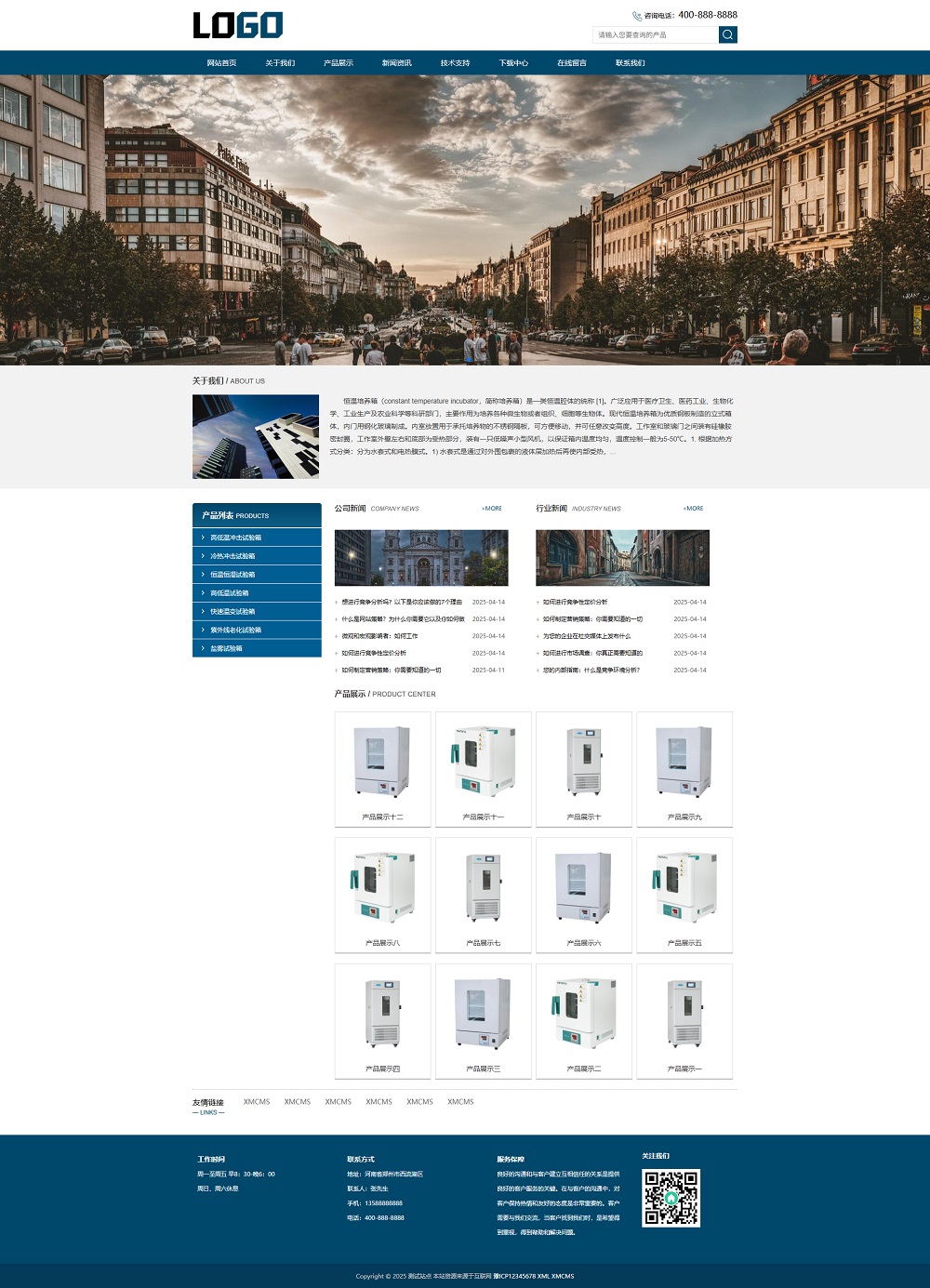Click the 关于我们 section building image
The height and width of the screenshot is (1288, 930).
click(256, 437)
